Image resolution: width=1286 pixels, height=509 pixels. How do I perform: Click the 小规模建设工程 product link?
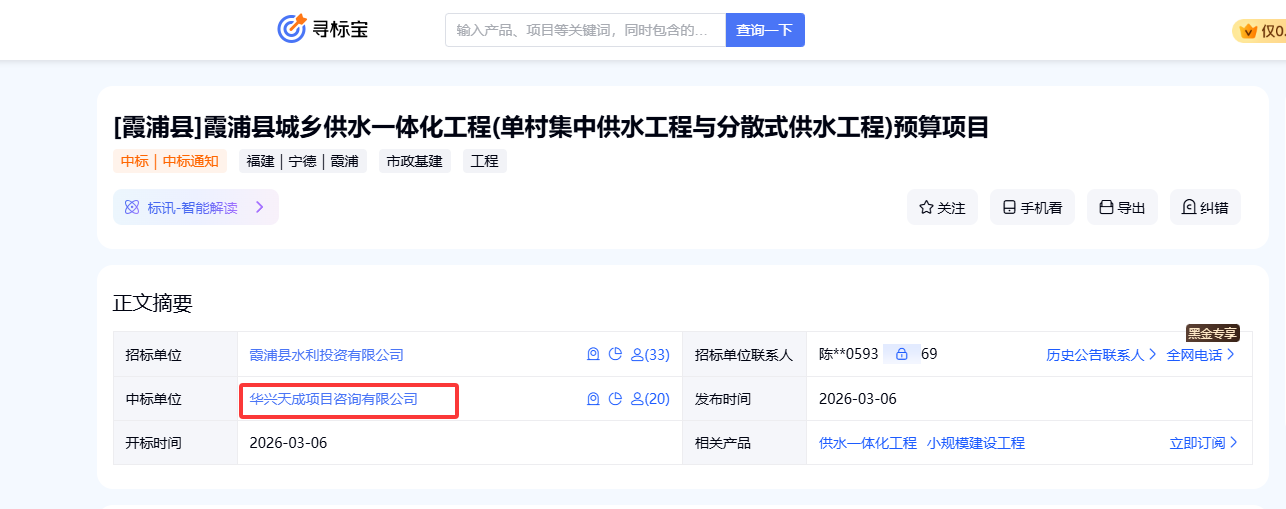tap(976, 443)
